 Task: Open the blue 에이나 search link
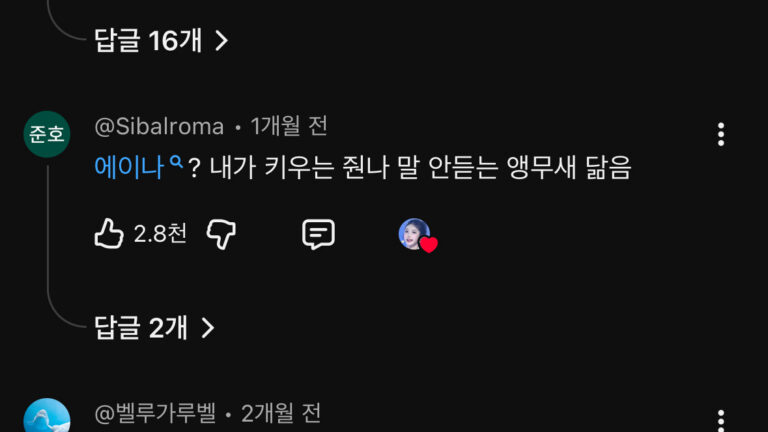[129, 168]
